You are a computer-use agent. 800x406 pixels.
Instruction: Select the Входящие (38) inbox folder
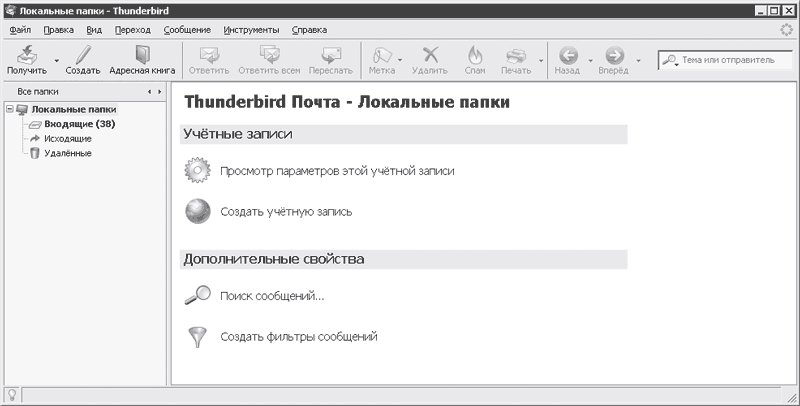(80, 124)
